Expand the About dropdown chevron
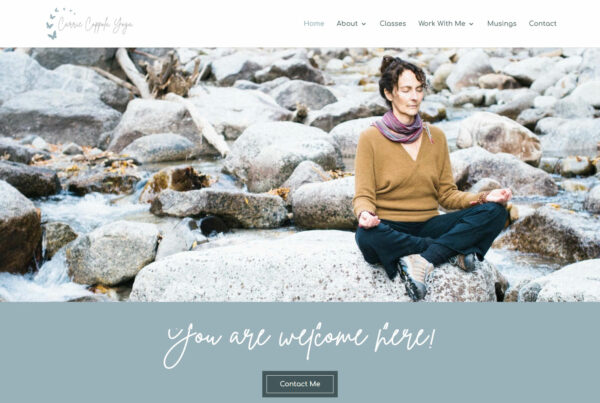 click(364, 24)
